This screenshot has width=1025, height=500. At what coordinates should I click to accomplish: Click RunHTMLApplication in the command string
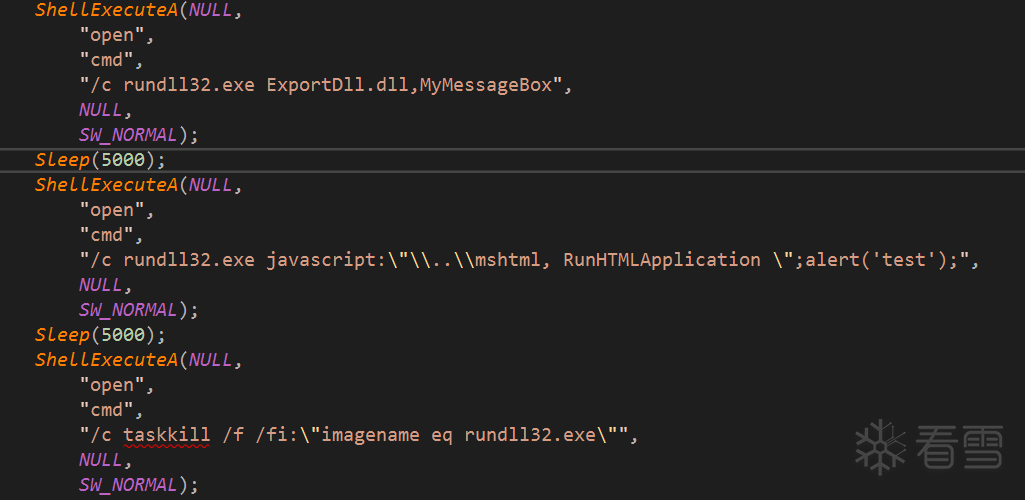coord(661,260)
